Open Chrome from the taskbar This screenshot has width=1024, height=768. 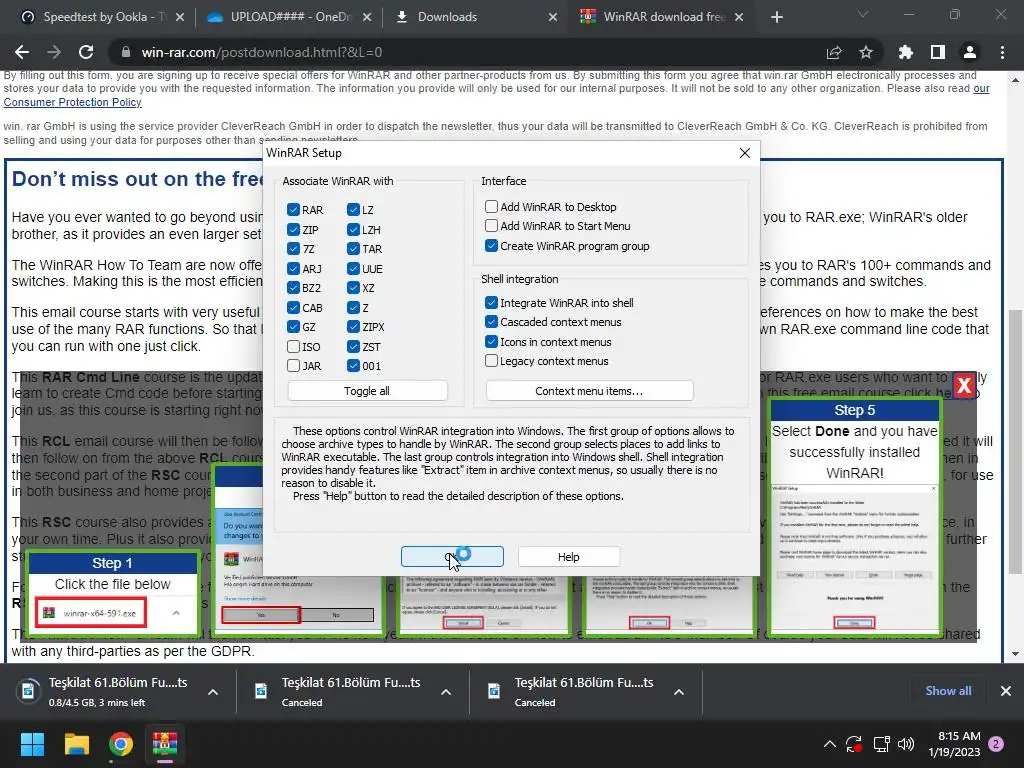pos(121,744)
